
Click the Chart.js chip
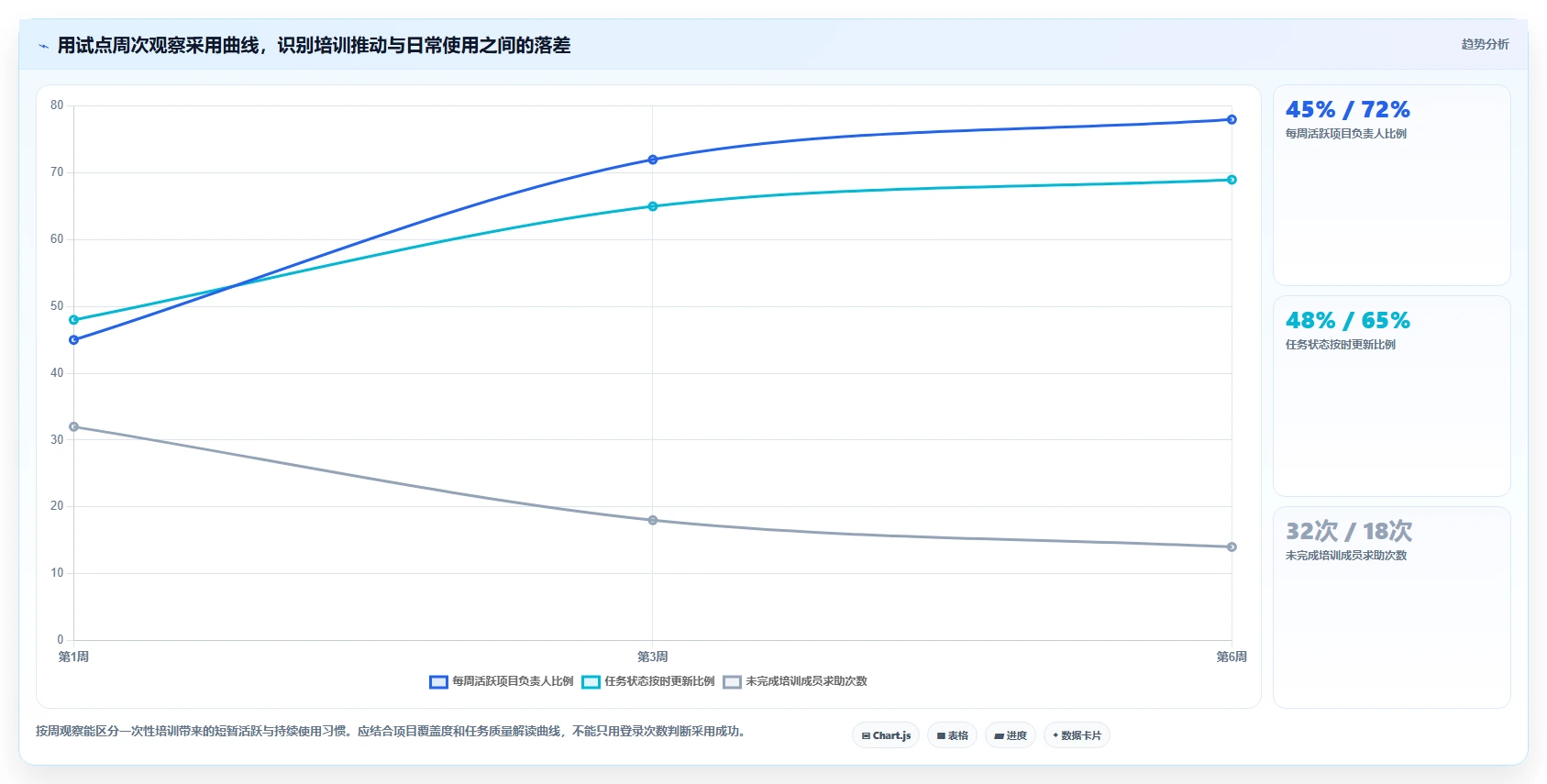pos(886,735)
